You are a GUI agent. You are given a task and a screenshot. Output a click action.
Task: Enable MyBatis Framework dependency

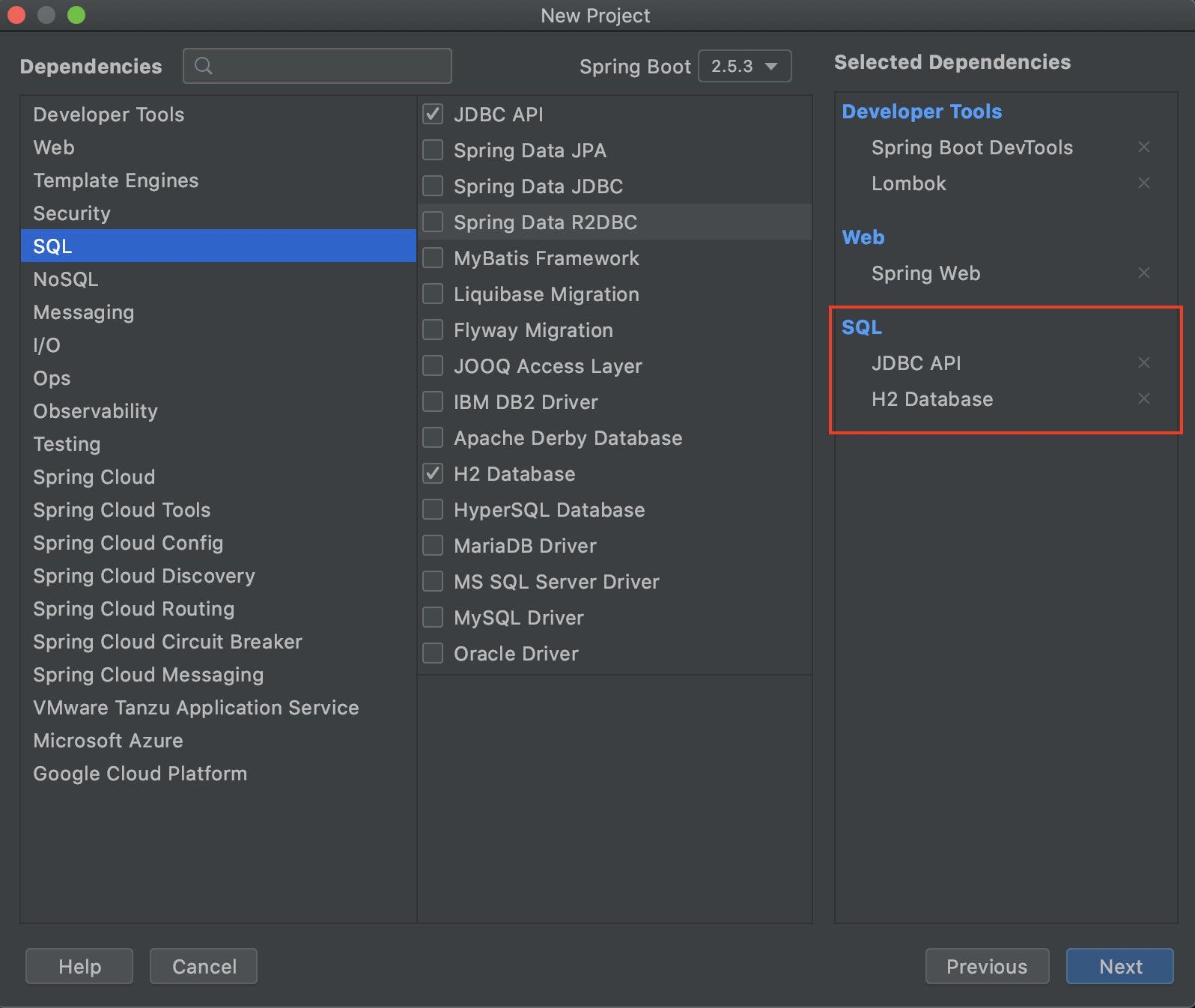click(x=433, y=258)
